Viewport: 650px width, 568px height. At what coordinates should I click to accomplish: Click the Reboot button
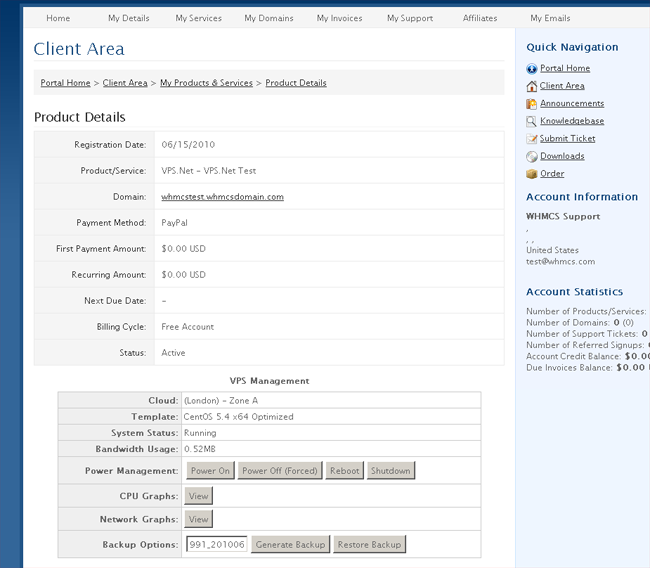point(344,471)
